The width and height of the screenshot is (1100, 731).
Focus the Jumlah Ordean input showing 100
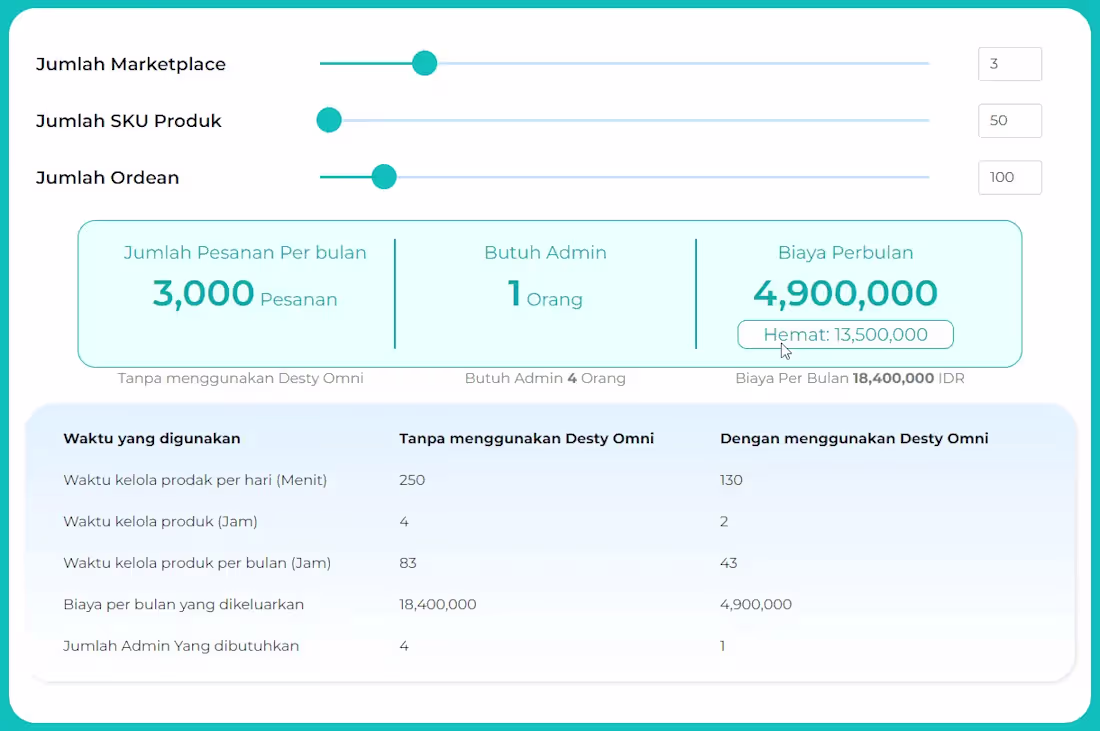coord(1010,177)
